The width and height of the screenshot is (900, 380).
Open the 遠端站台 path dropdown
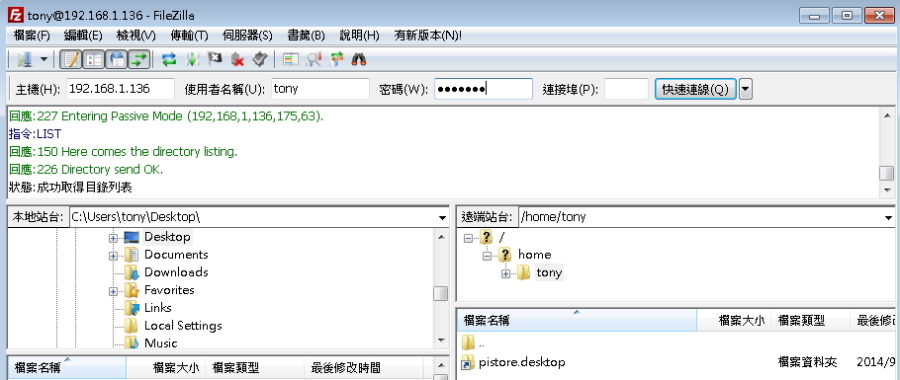pos(888,218)
